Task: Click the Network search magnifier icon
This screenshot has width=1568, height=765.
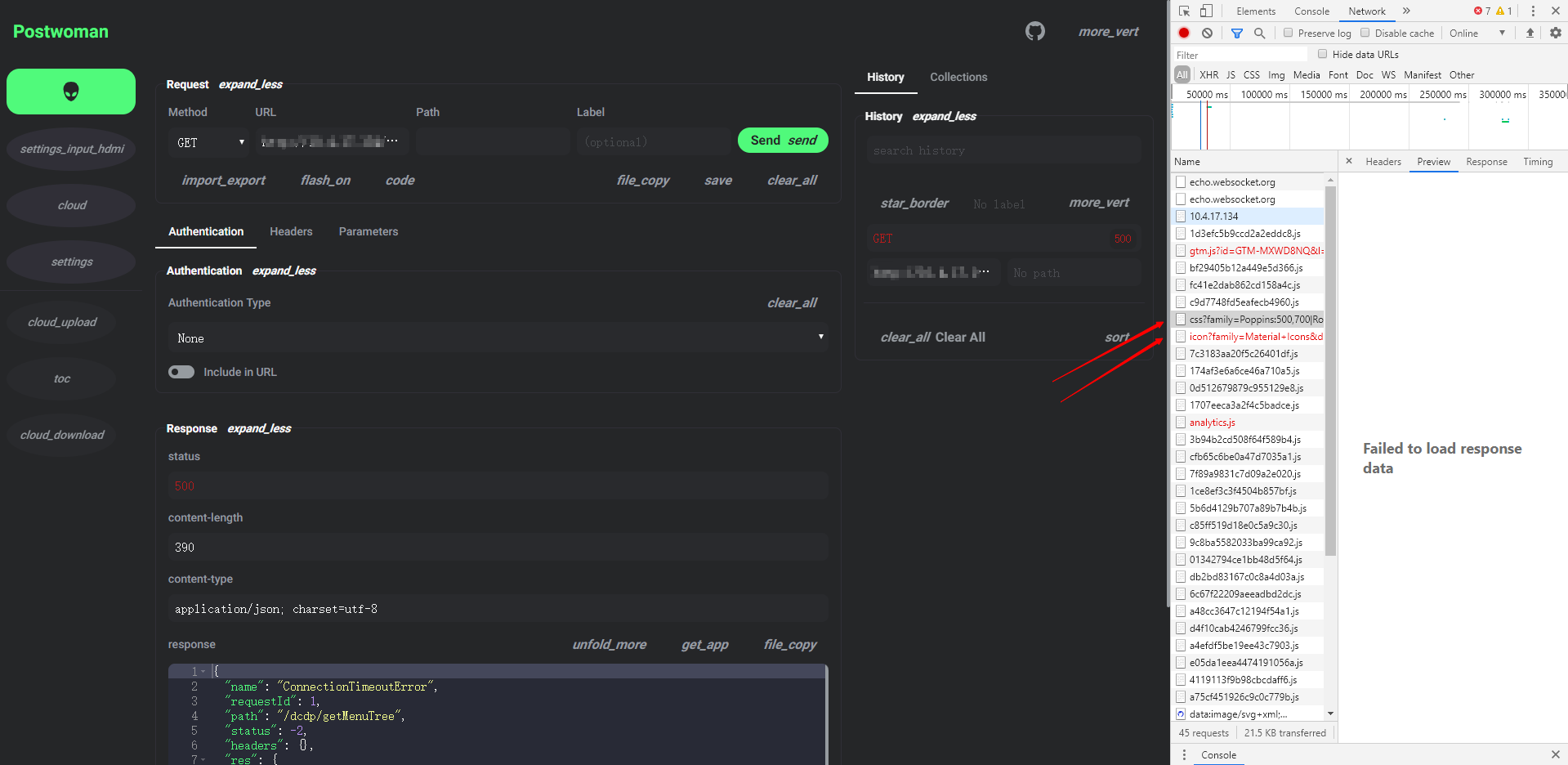Action: [x=1260, y=33]
